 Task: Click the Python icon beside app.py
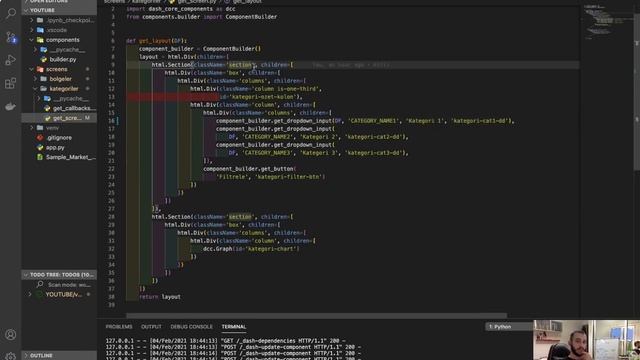tap(40, 147)
